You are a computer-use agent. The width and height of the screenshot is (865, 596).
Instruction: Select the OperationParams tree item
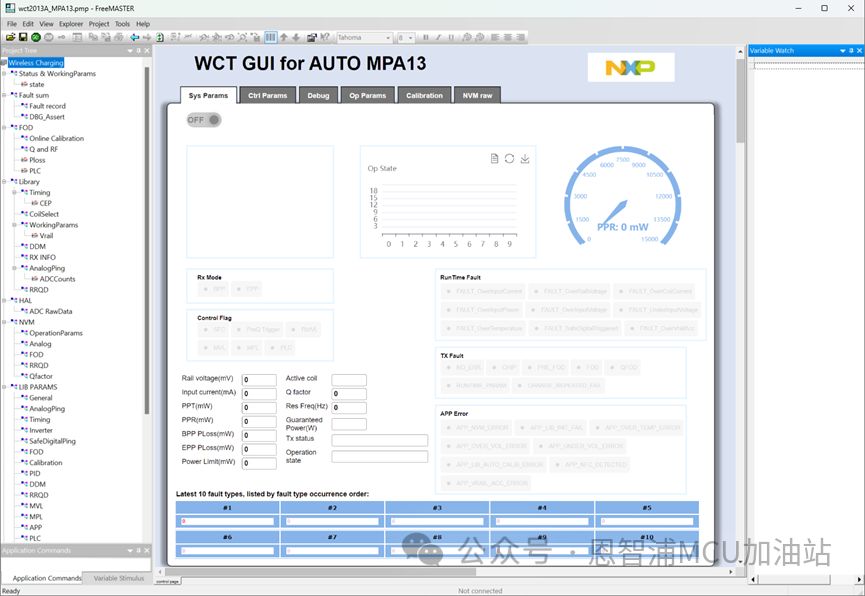[x=56, y=333]
